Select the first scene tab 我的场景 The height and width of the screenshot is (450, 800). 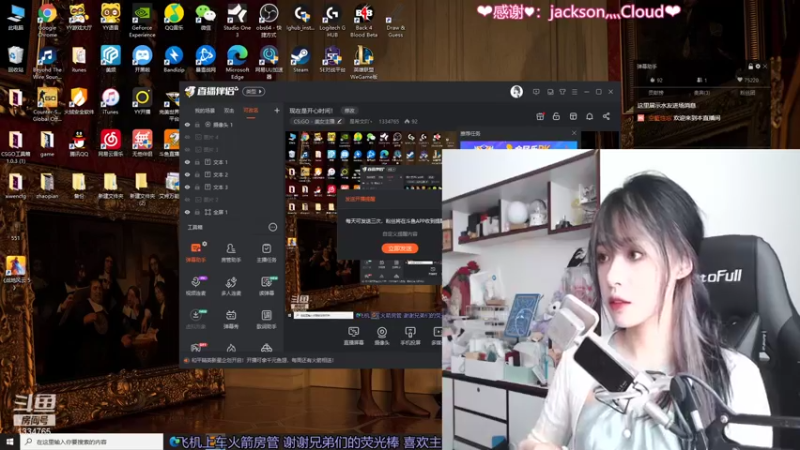205,111
